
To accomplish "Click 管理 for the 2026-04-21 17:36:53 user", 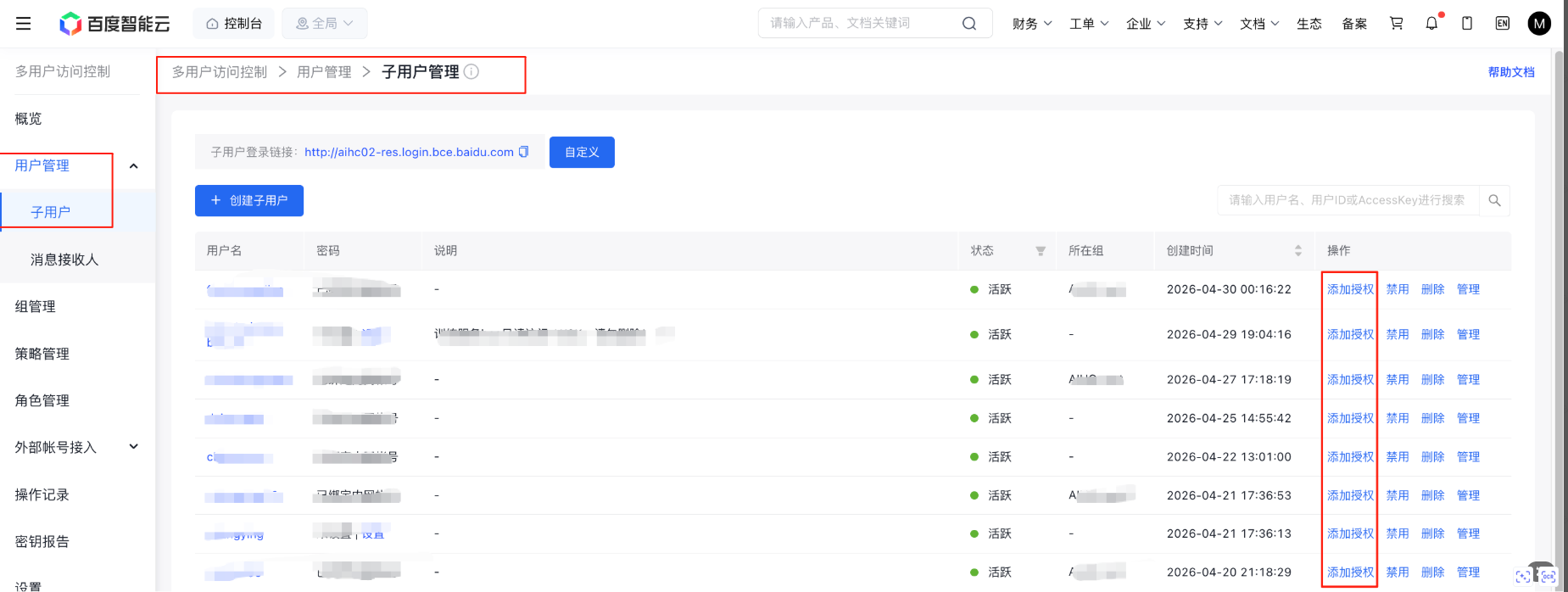I will coord(1468,495).
